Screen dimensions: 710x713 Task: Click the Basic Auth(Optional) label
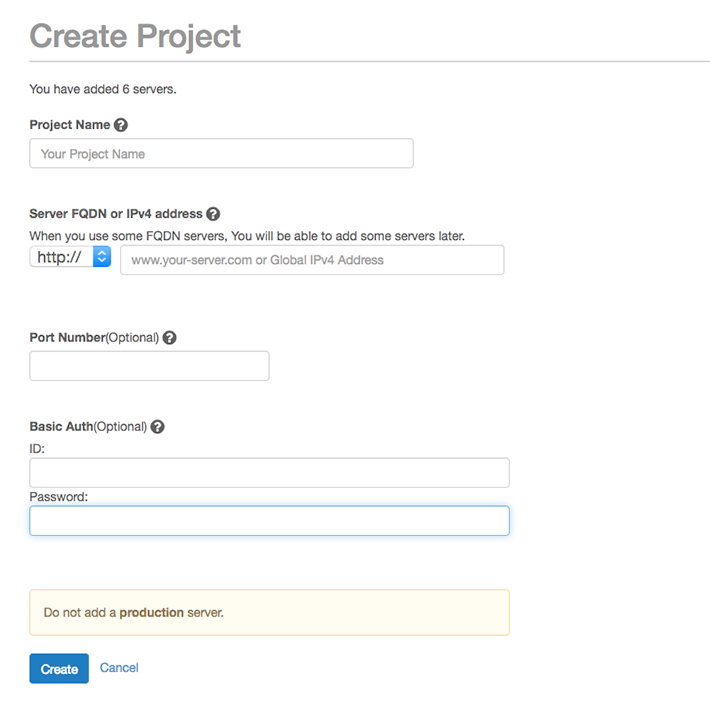88,427
